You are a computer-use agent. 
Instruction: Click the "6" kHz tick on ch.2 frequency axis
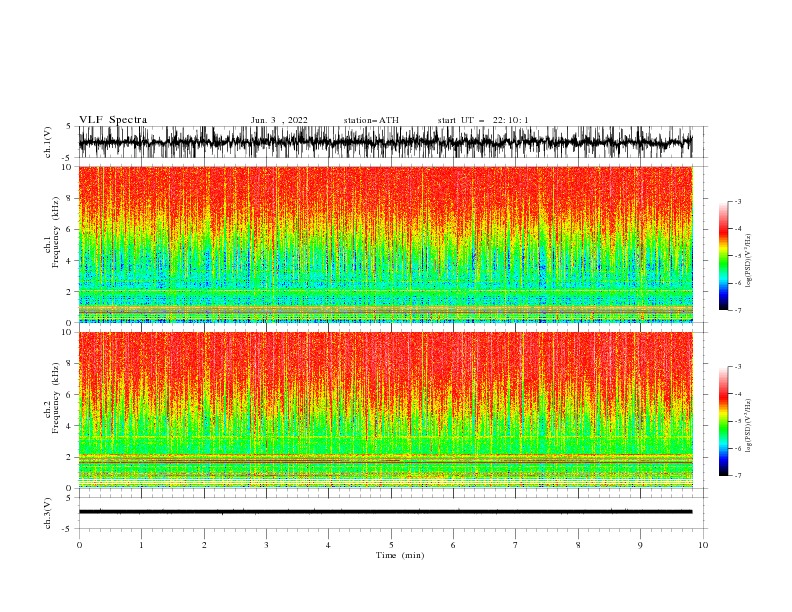68,395
